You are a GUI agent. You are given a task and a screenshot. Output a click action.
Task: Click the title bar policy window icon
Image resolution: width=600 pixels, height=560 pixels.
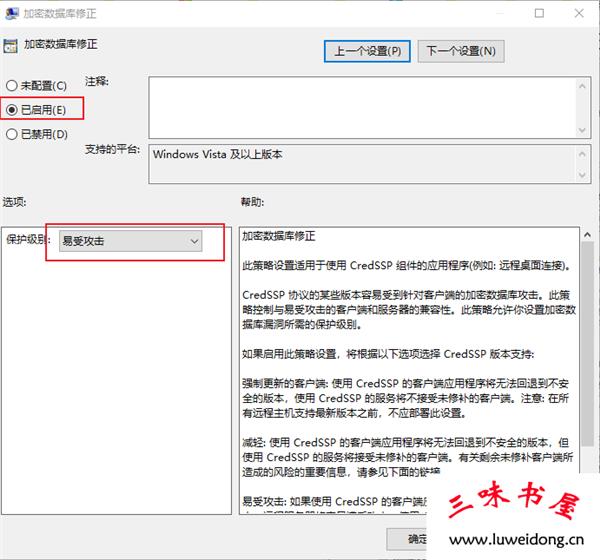point(10,14)
